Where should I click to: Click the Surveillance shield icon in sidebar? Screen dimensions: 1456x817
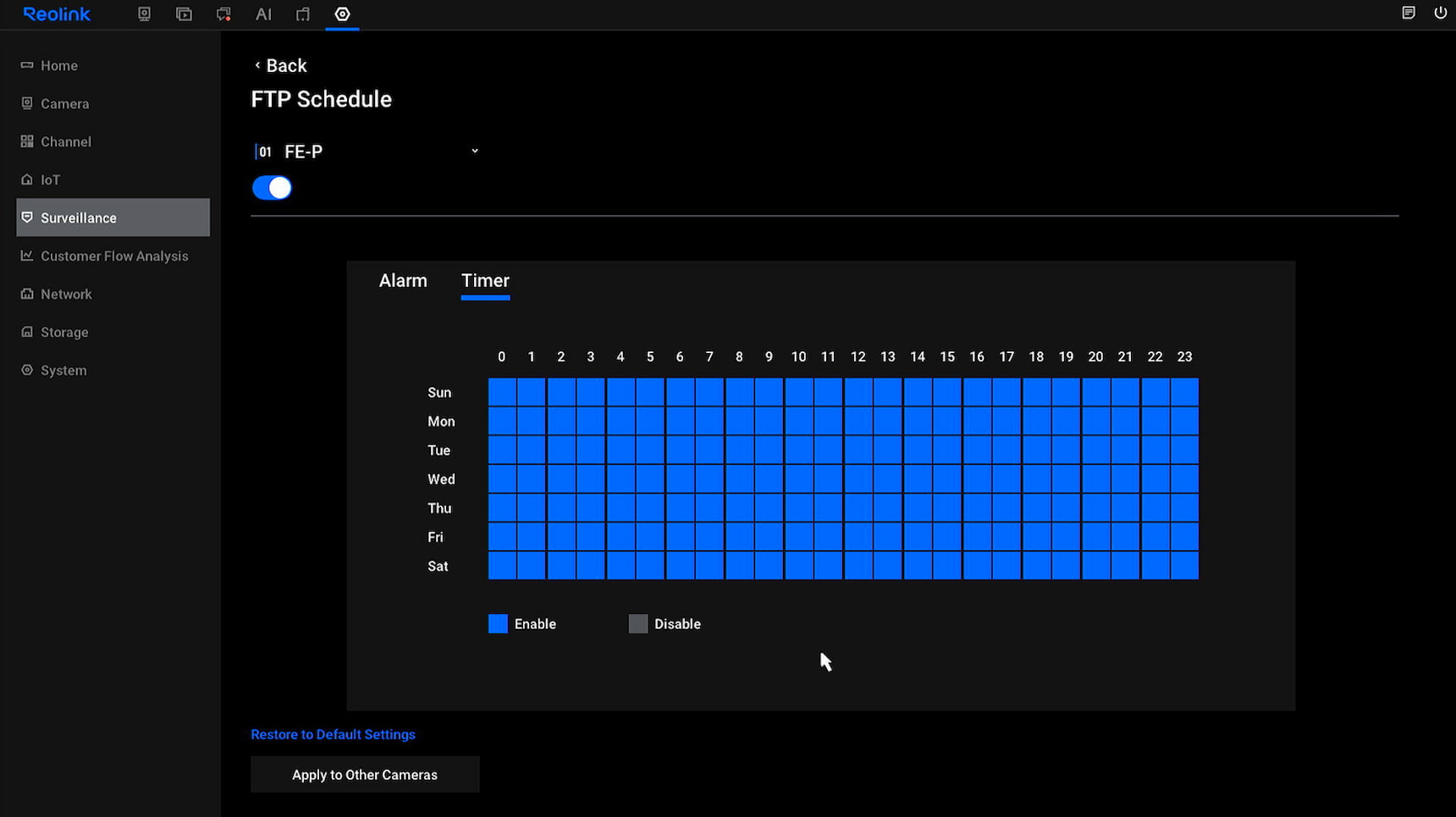point(27,218)
